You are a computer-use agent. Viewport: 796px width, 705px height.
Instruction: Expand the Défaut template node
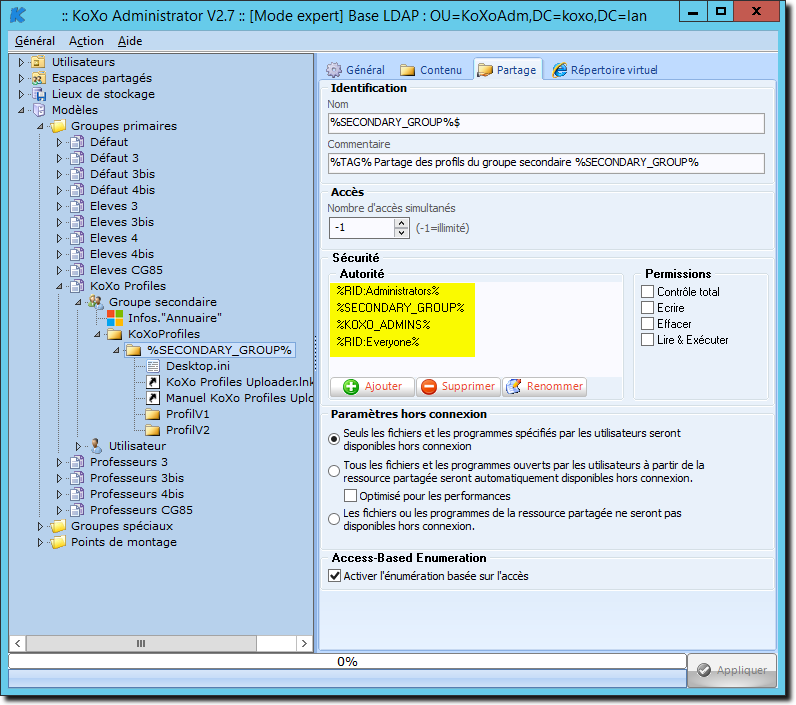pyautogui.click(x=59, y=143)
